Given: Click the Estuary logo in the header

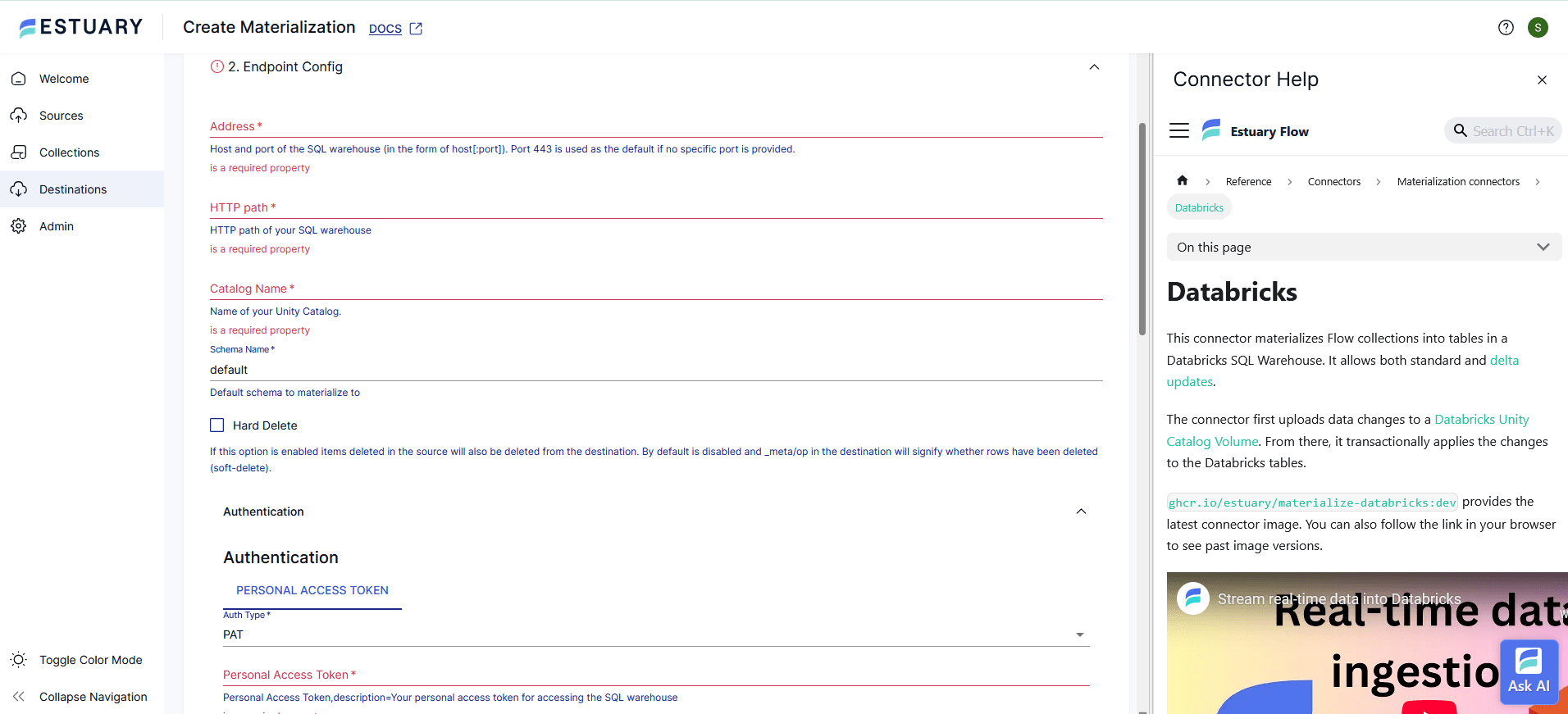Looking at the screenshot, I should [x=80, y=27].
